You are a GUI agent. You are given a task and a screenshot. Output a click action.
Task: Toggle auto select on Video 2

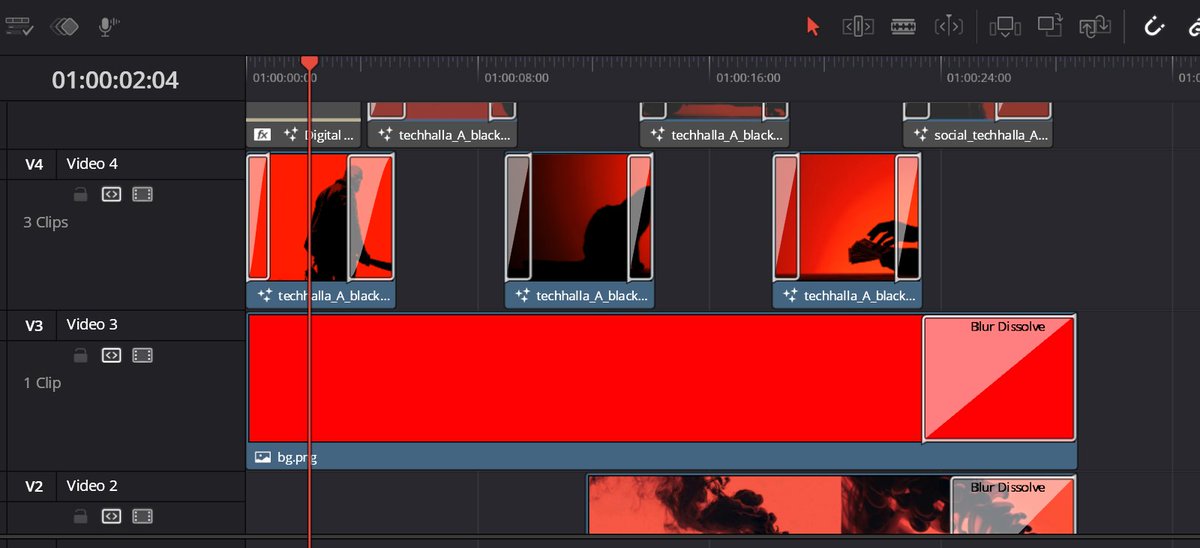point(111,516)
